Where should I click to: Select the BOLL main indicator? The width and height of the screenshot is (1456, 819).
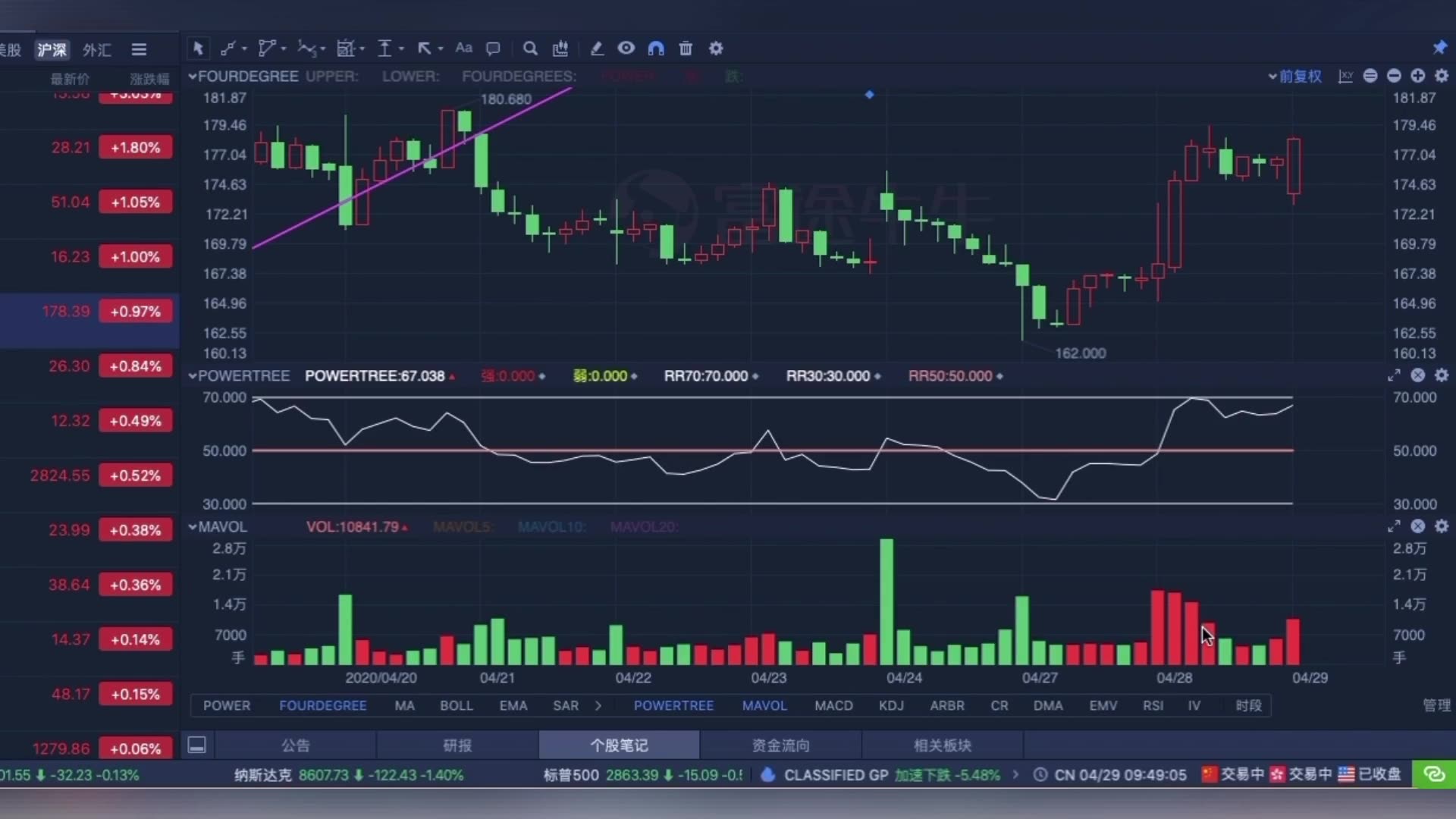point(457,706)
